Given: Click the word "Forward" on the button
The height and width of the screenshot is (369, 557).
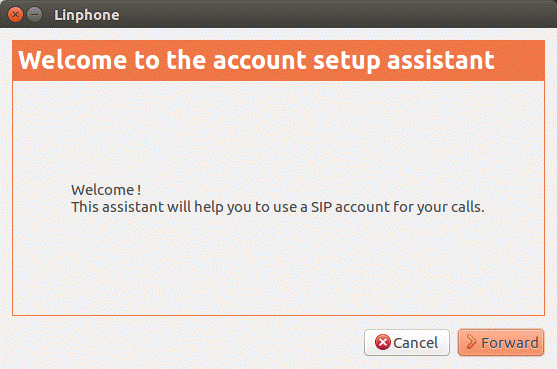Looking at the screenshot, I should tap(510, 343).
